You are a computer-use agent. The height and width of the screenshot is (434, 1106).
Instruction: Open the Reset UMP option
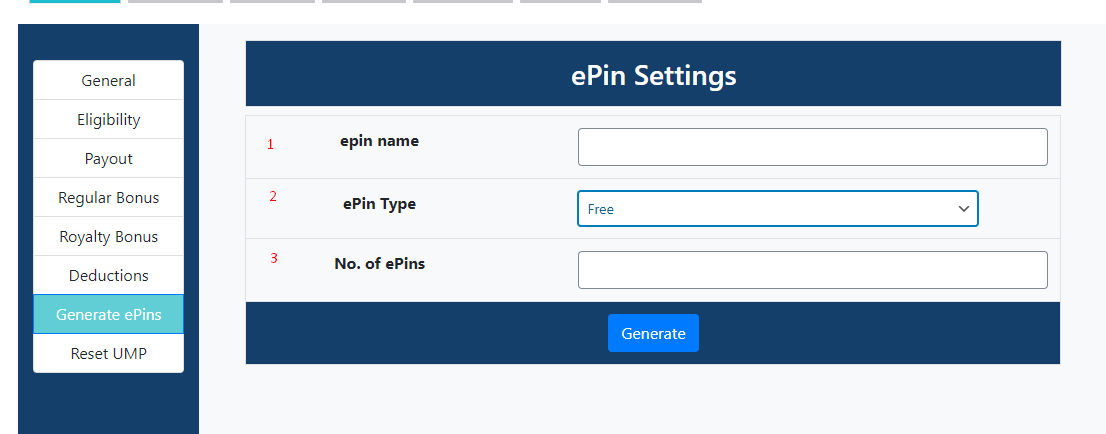(x=108, y=353)
